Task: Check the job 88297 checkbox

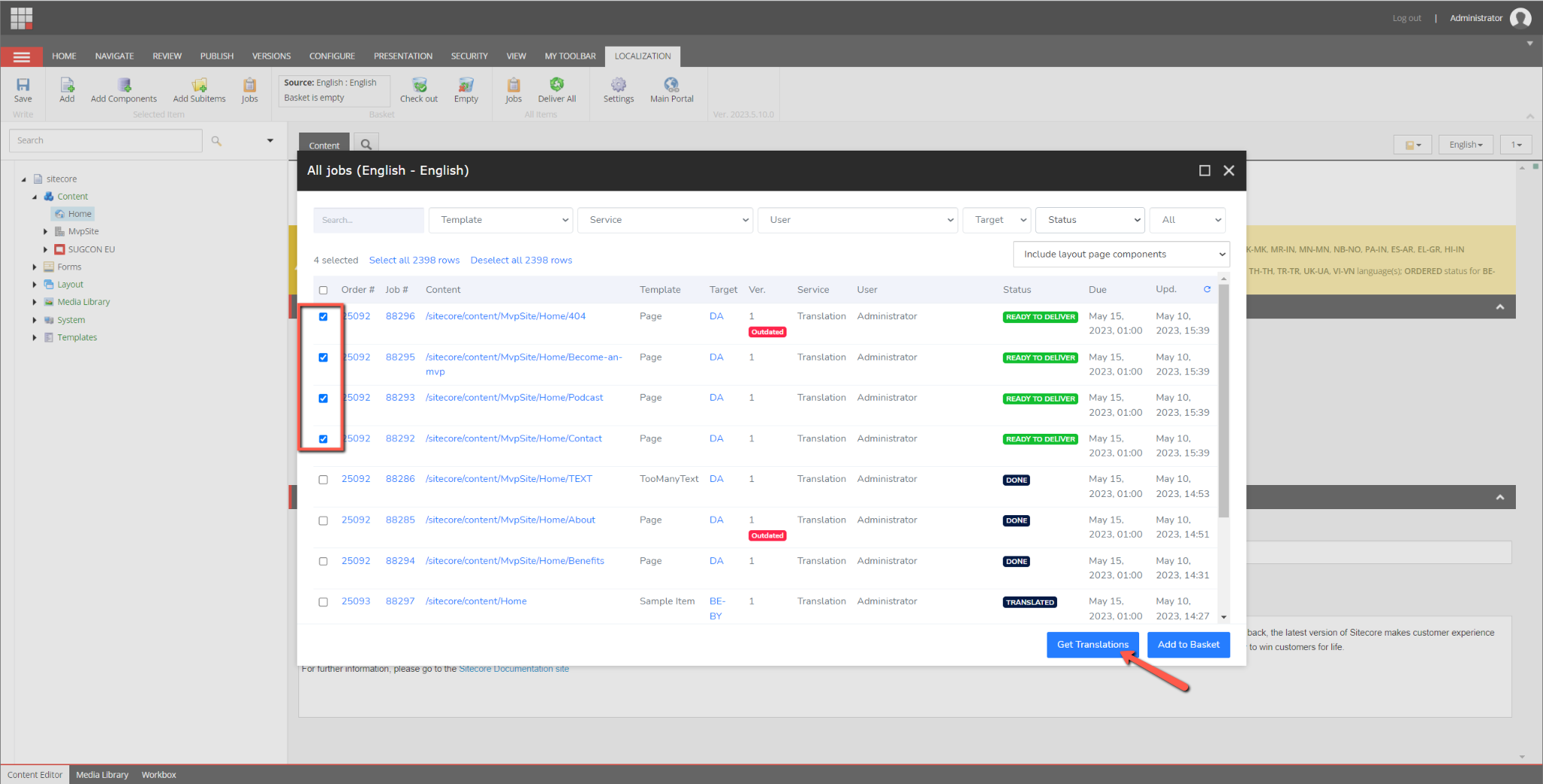Action: (323, 602)
